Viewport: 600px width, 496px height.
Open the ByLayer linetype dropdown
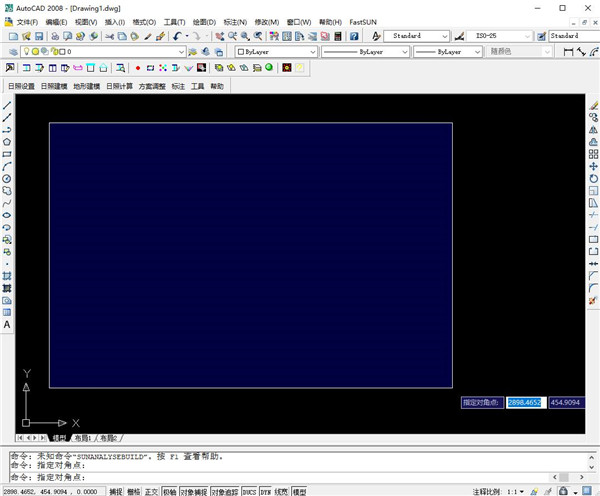405,52
